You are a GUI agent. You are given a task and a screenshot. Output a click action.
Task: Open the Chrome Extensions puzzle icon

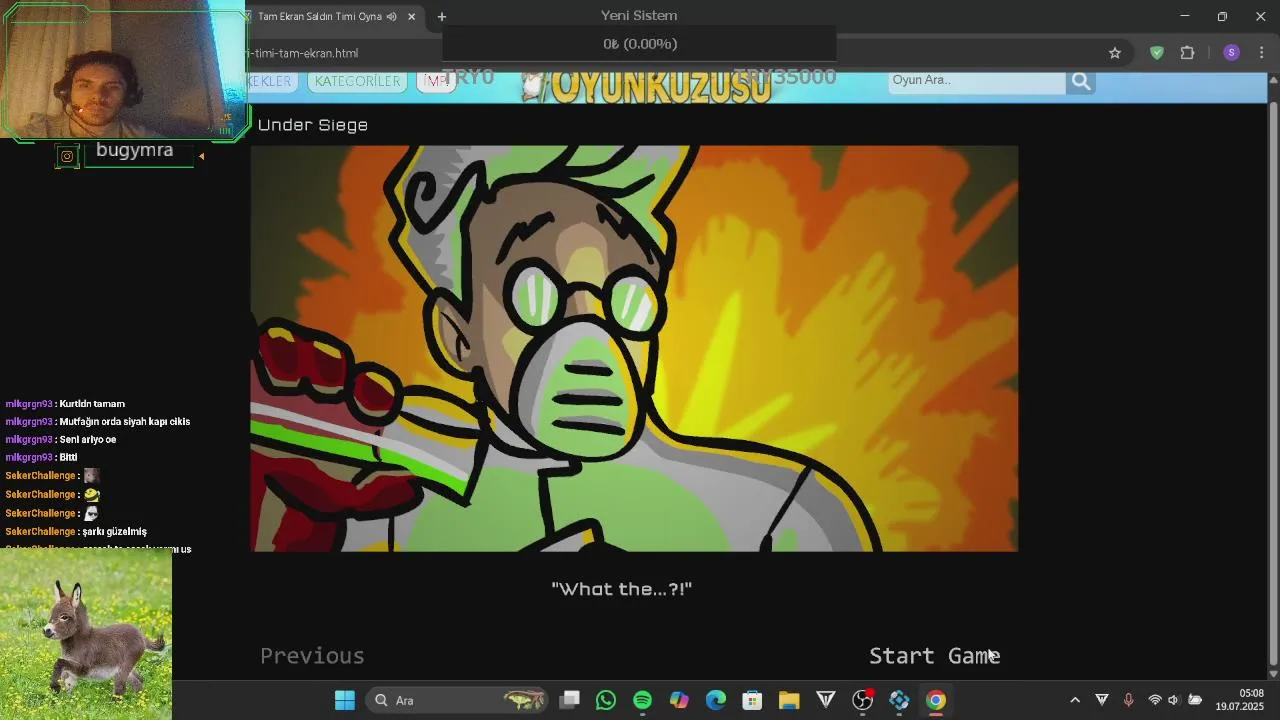(1188, 53)
